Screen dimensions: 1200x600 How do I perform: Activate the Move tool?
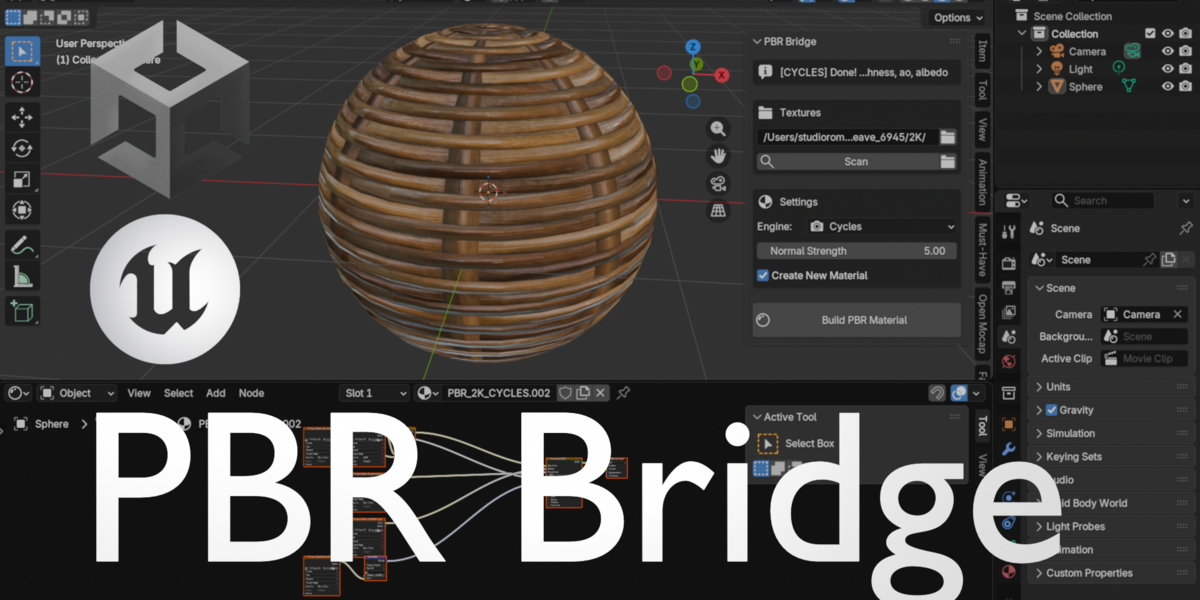pos(22,117)
